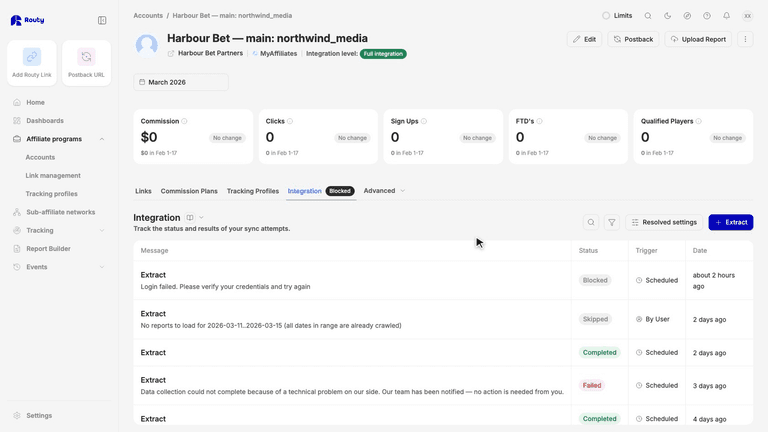Click the Failed status badge
Image resolution: width=768 pixels, height=432 pixels.
coord(592,385)
